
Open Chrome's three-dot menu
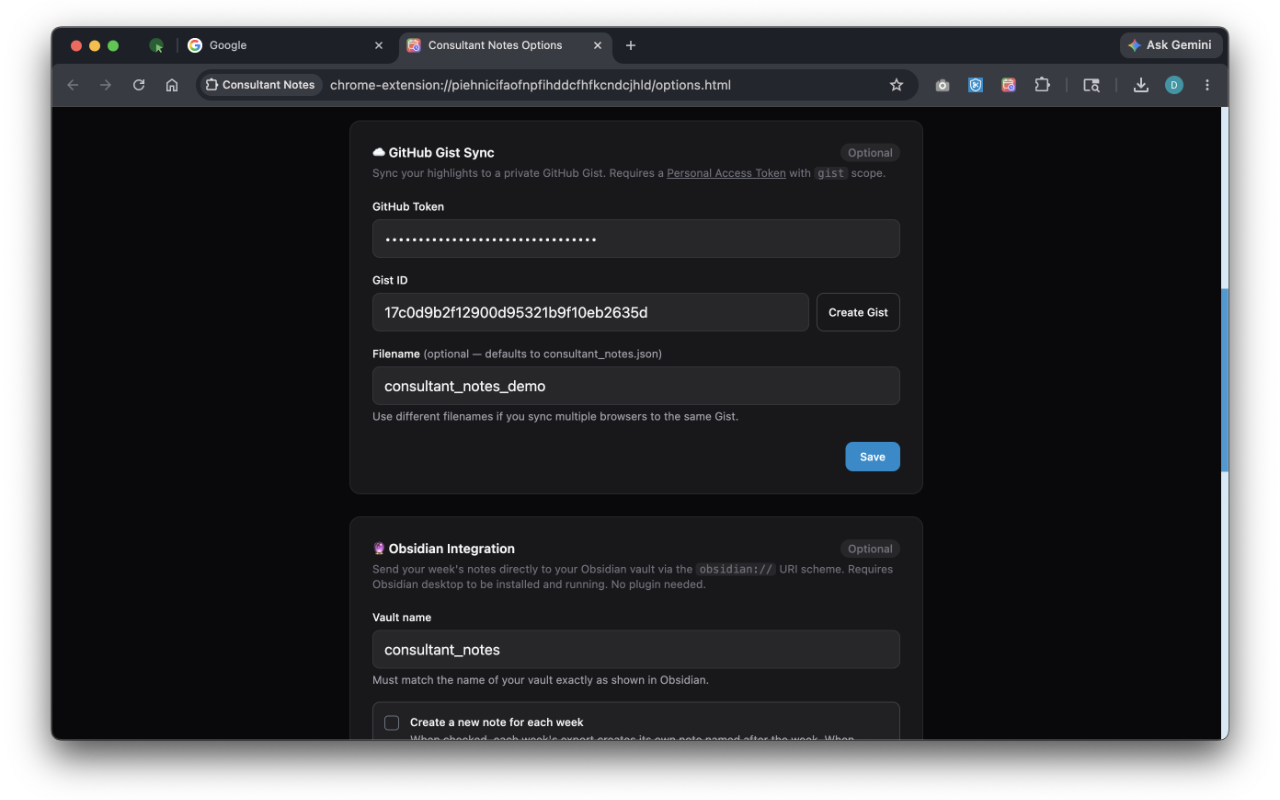[x=1207, y=85]
